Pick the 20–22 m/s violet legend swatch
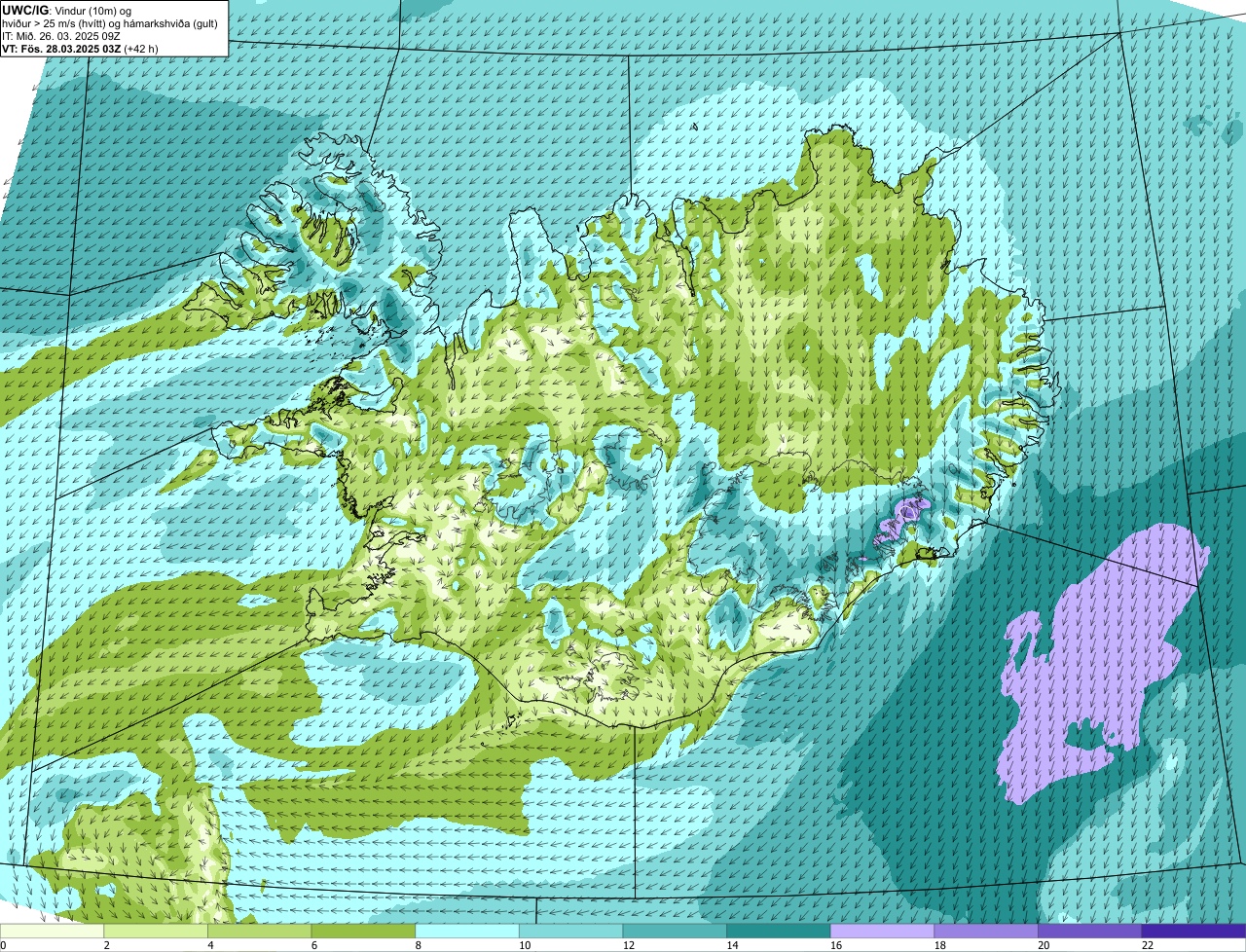Image resolution: width=1246 pixels, height=952 pixels. click(1090, 931)
